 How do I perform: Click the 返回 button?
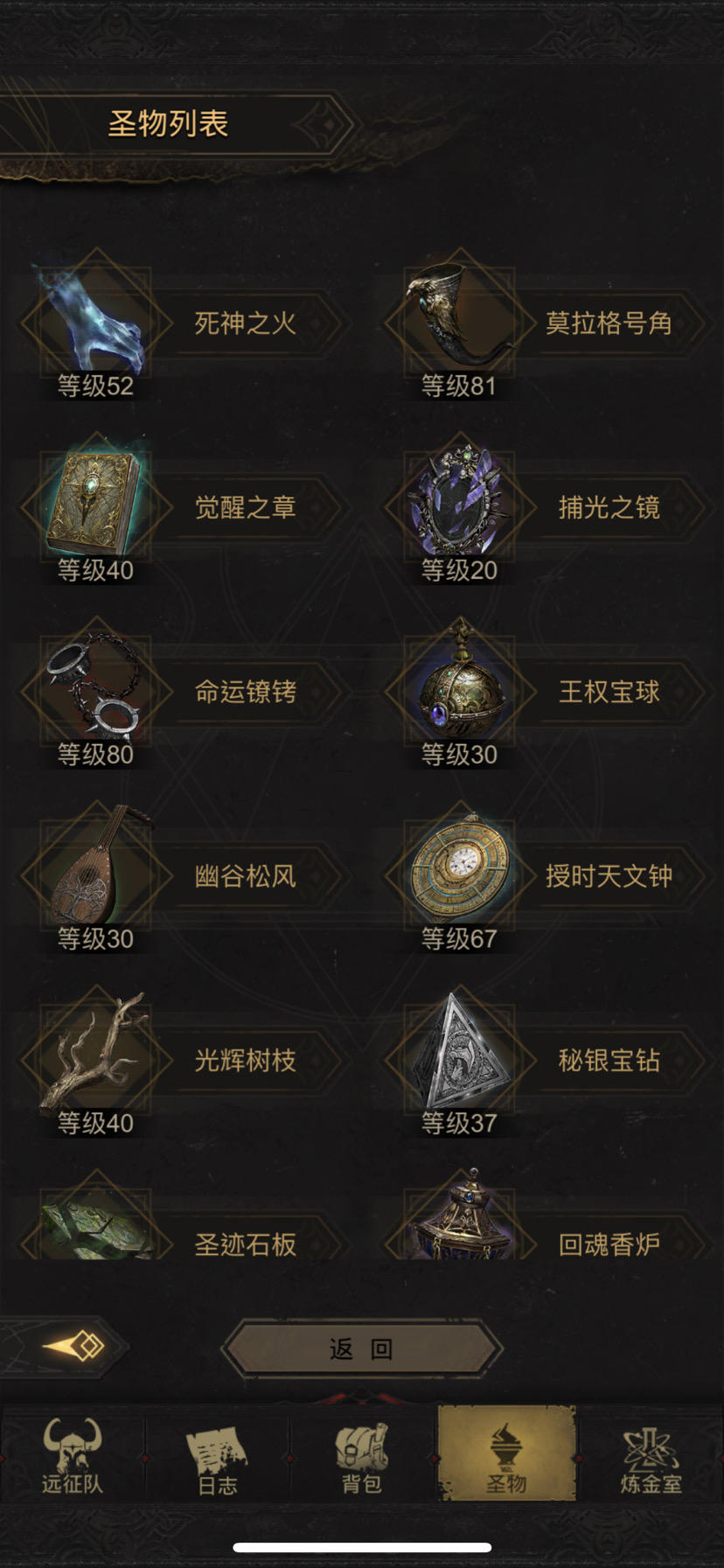coord(361,1348)
